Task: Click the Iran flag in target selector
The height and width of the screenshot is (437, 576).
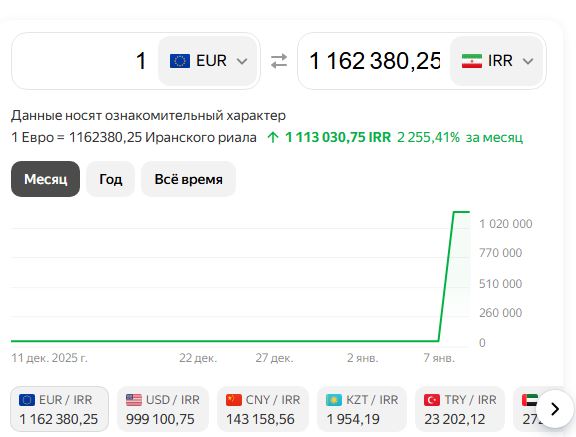Action: click(472, 61)
